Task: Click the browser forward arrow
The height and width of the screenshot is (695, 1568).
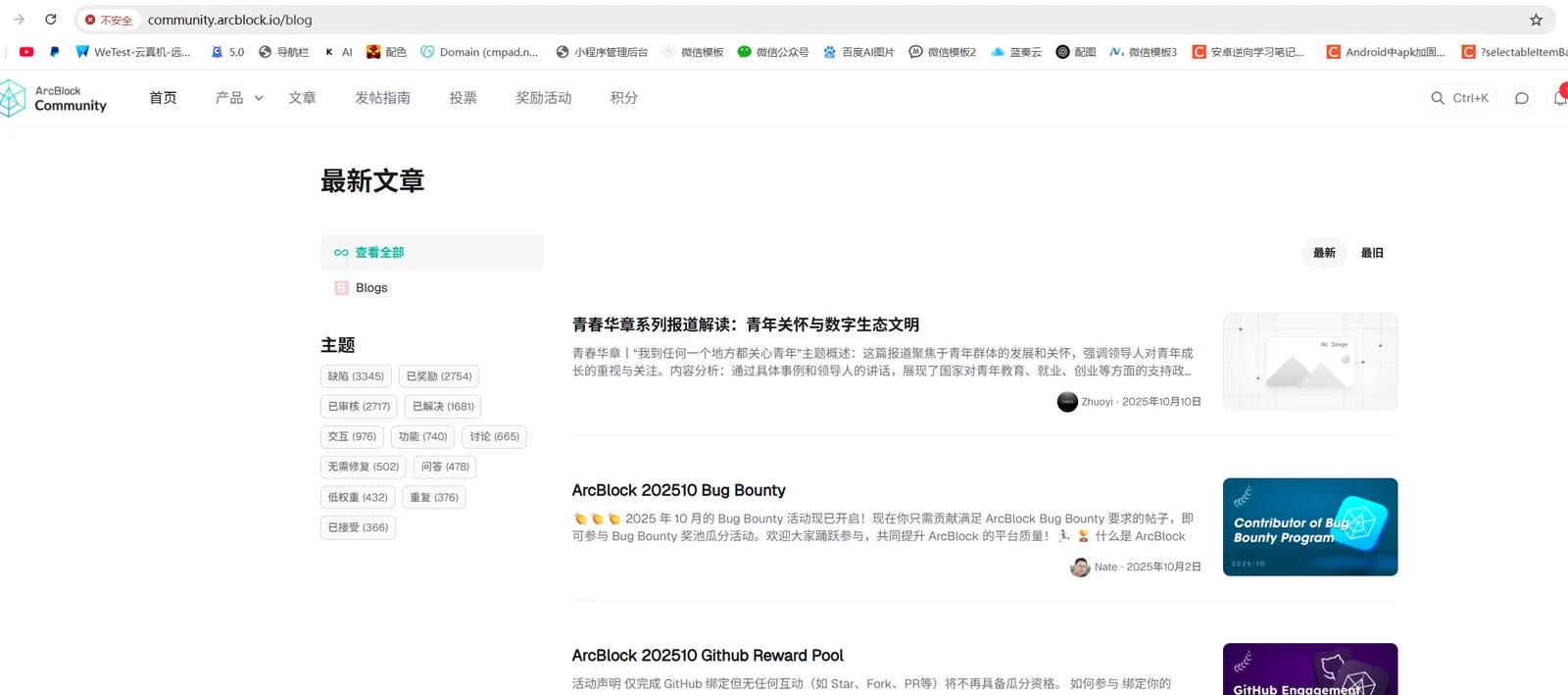Action: click(19, 20)
